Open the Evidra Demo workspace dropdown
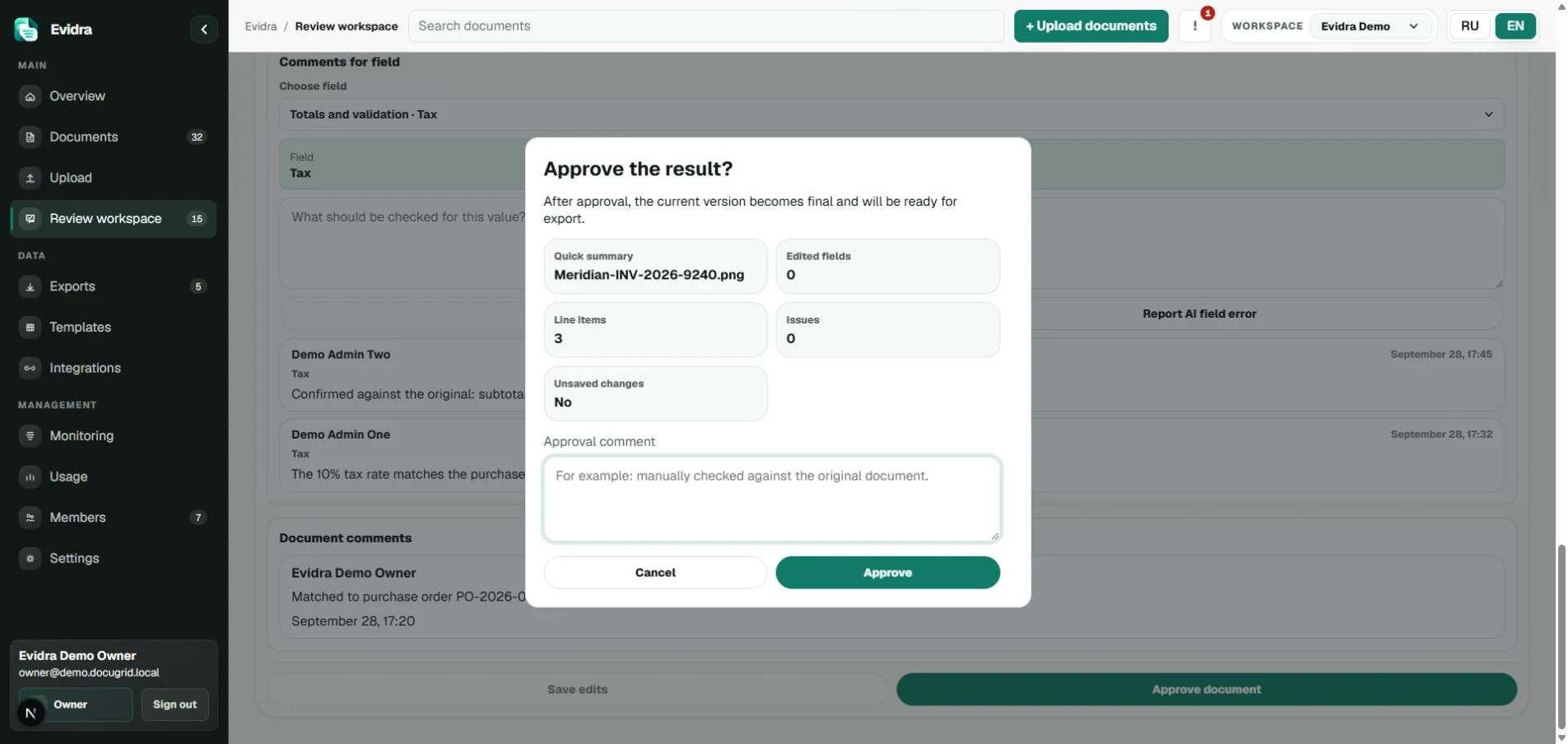 (x=1370, y=26)
